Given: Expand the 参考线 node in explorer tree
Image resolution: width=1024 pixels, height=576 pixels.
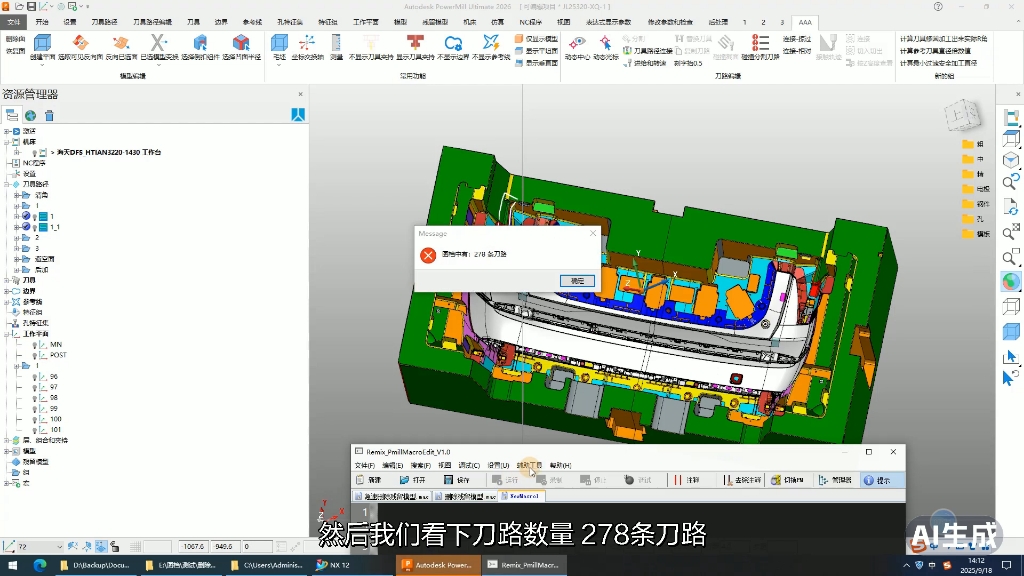Looking at the screenshot, I should click(7, 302).
